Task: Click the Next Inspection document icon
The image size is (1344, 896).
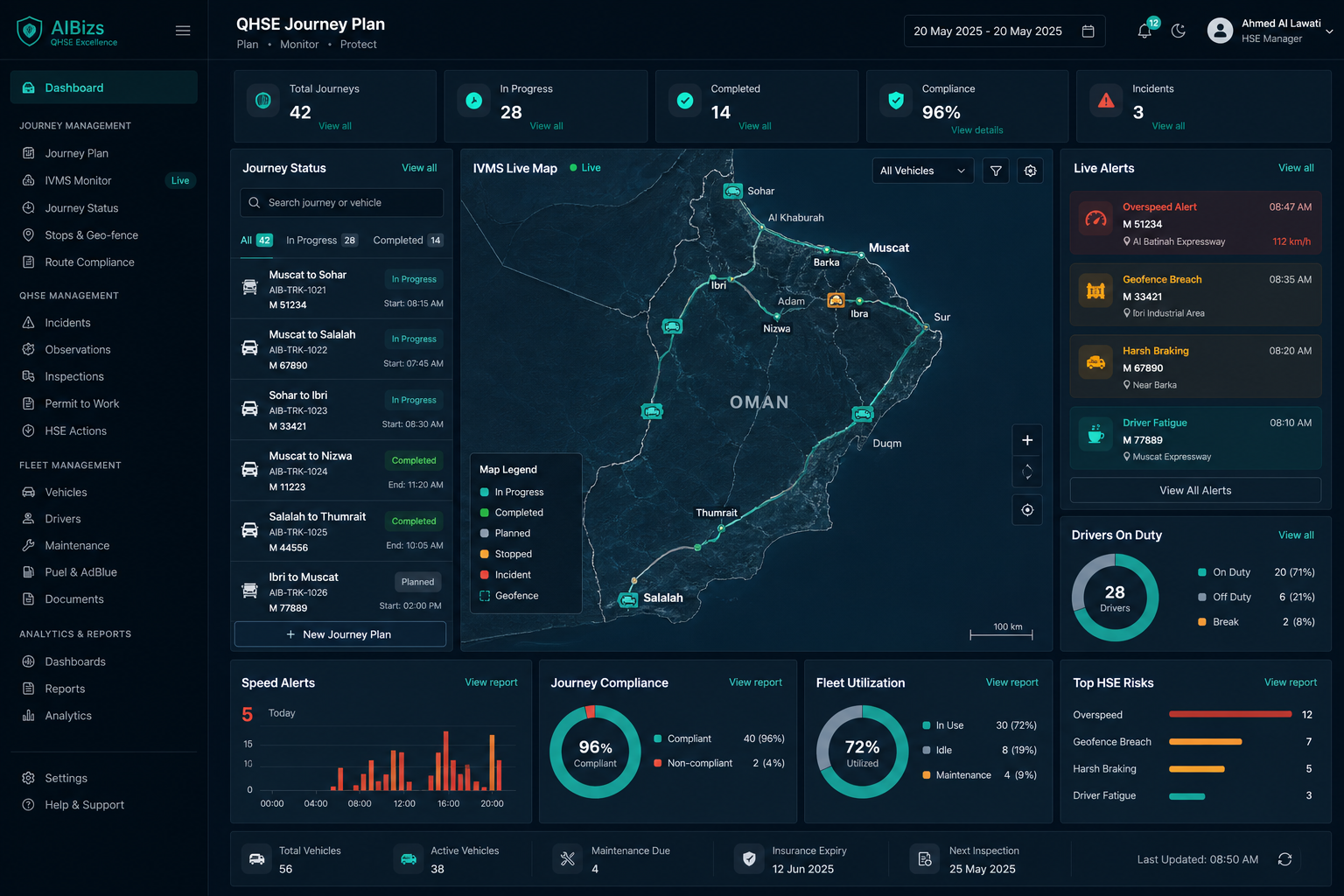Action: [925, 859]
